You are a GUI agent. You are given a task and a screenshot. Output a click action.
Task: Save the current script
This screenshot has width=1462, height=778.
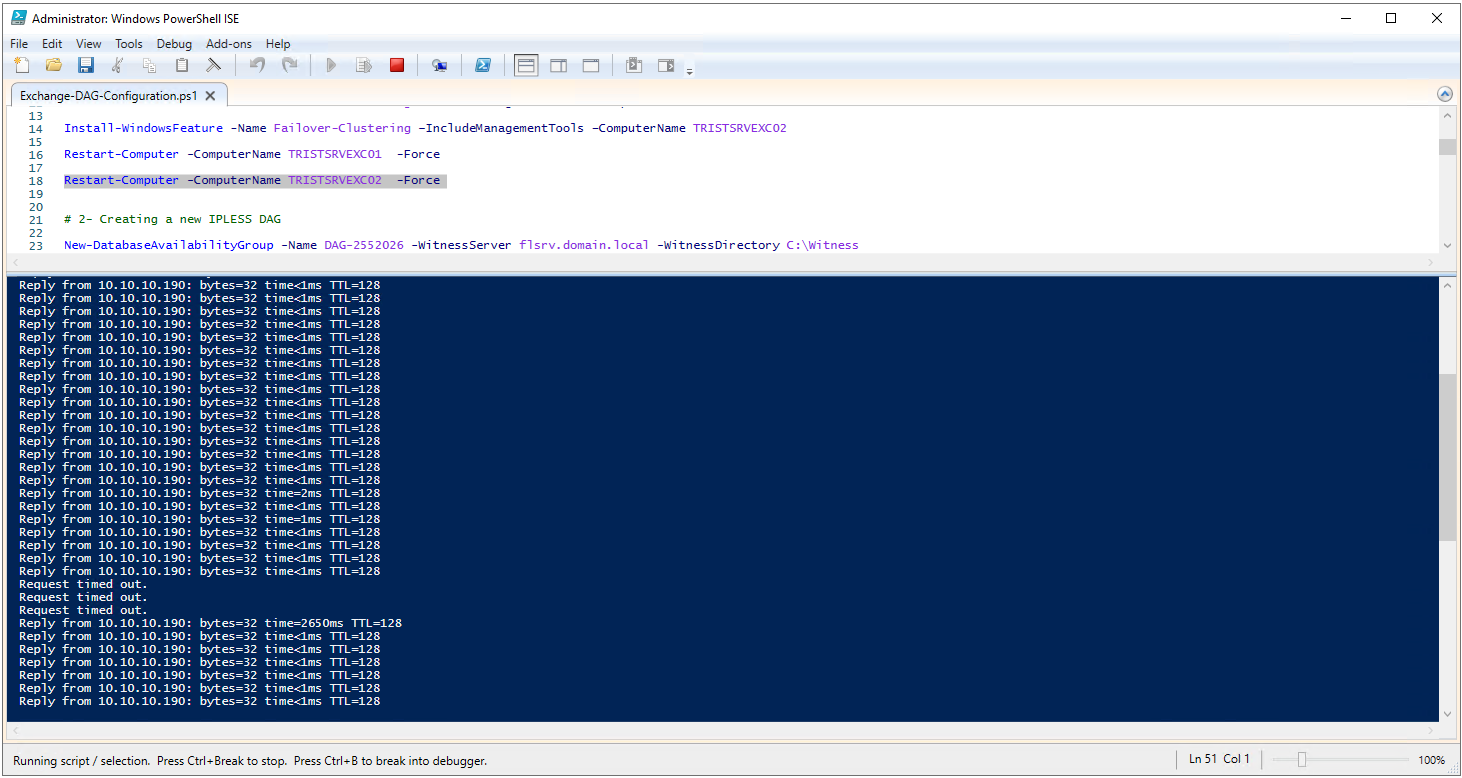(86, 65)
